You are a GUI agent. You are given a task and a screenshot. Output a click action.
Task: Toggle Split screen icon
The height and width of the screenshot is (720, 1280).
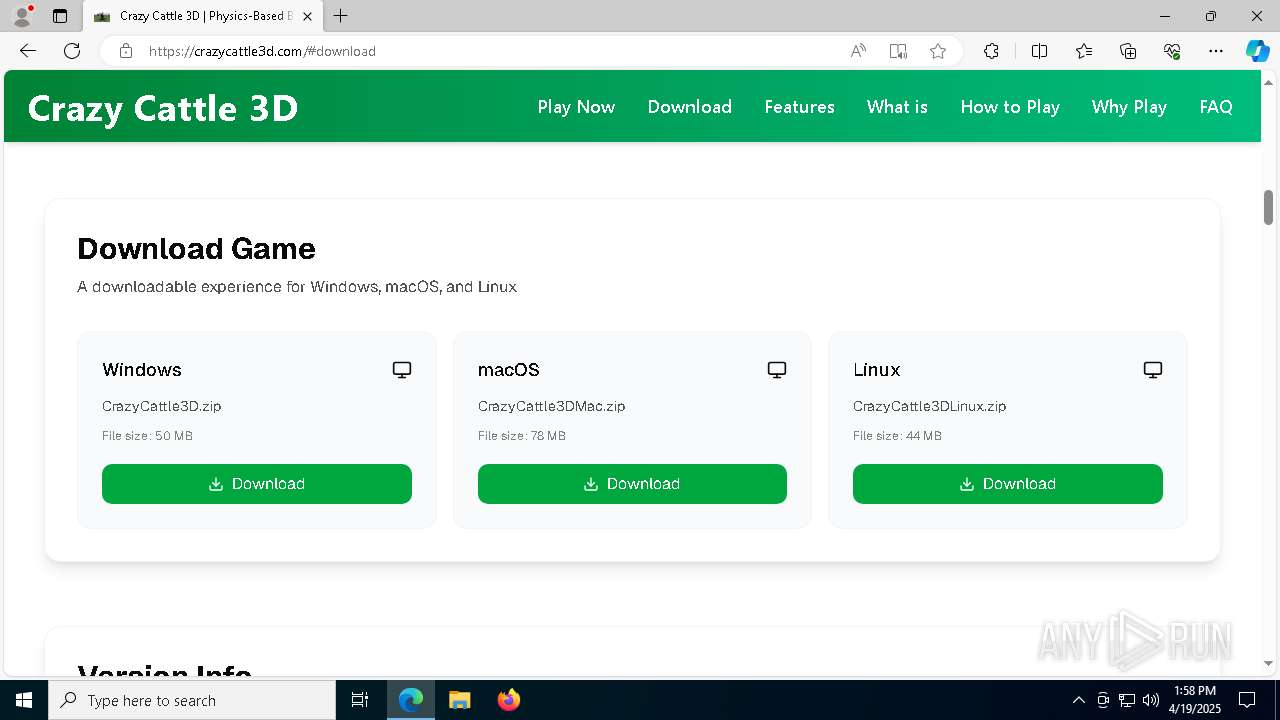pos(1039,51)
